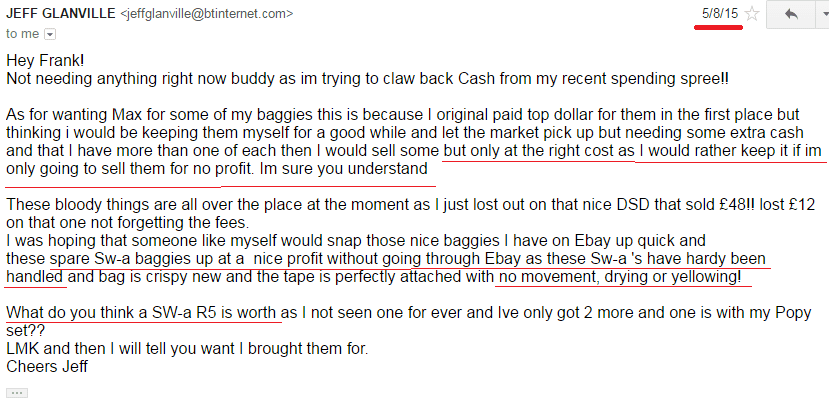This screenshot has width=829, height=404.
Task: Show trimmed content via the ellipsis button
Action: 17,393
